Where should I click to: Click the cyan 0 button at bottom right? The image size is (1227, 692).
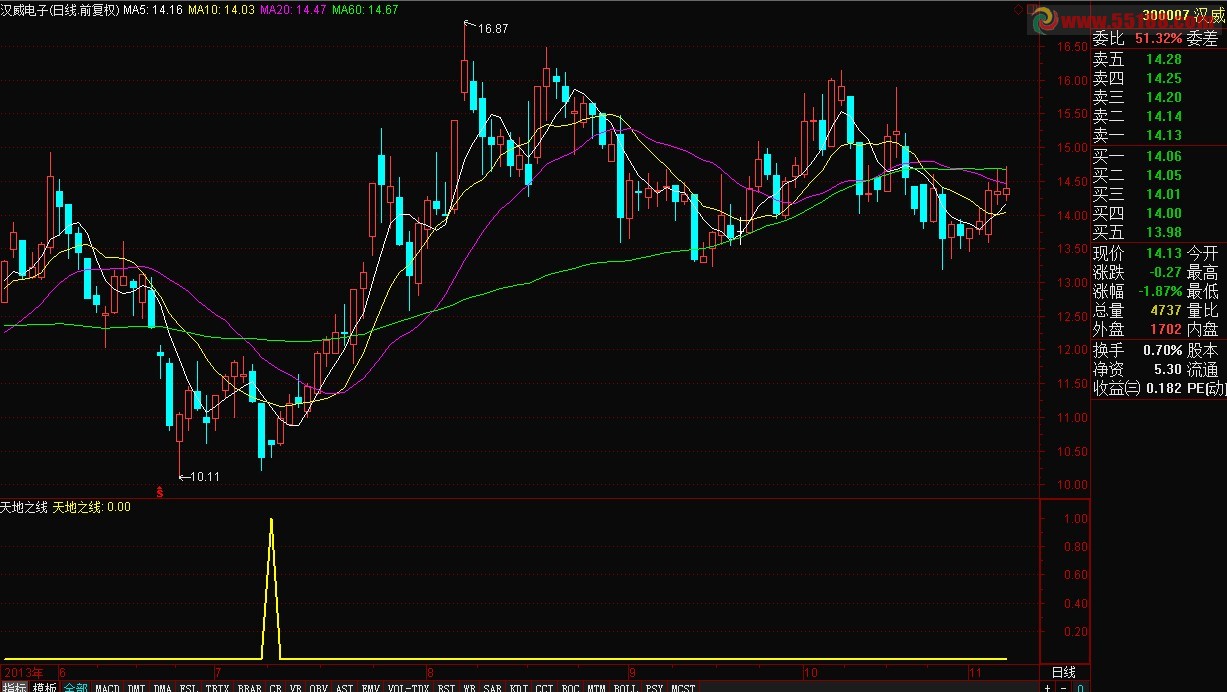coord(1080,687)
